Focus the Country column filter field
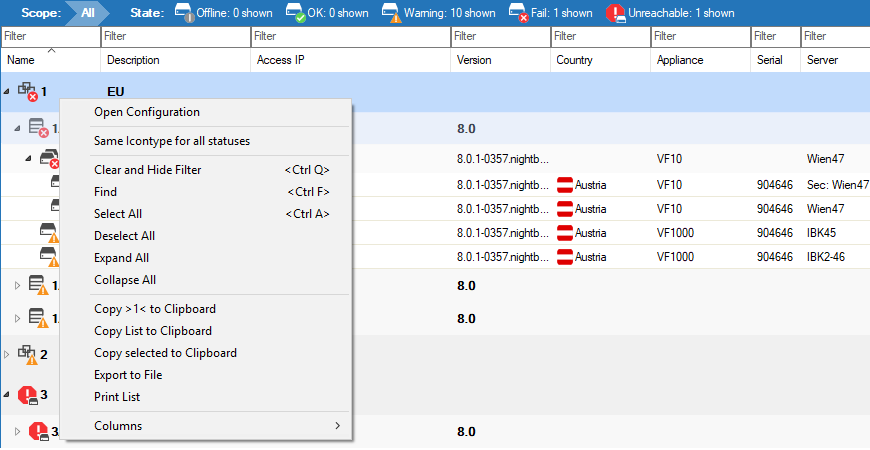 (601, 37)
